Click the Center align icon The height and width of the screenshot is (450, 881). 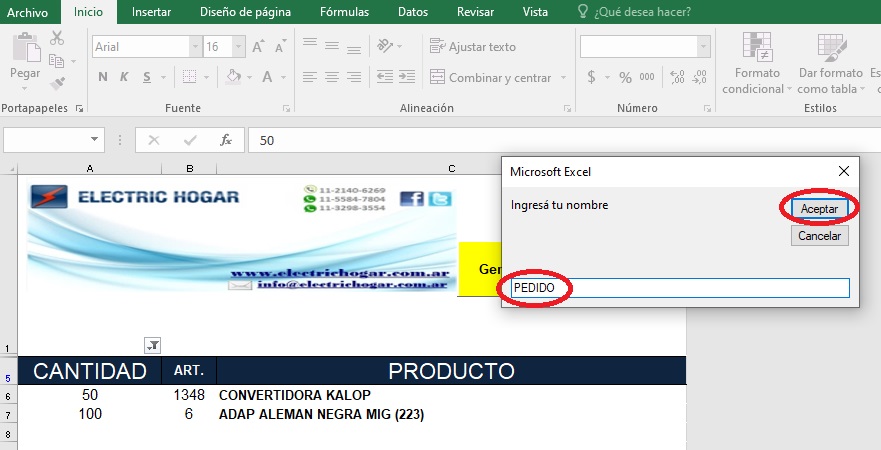click(x=331, y=77)
